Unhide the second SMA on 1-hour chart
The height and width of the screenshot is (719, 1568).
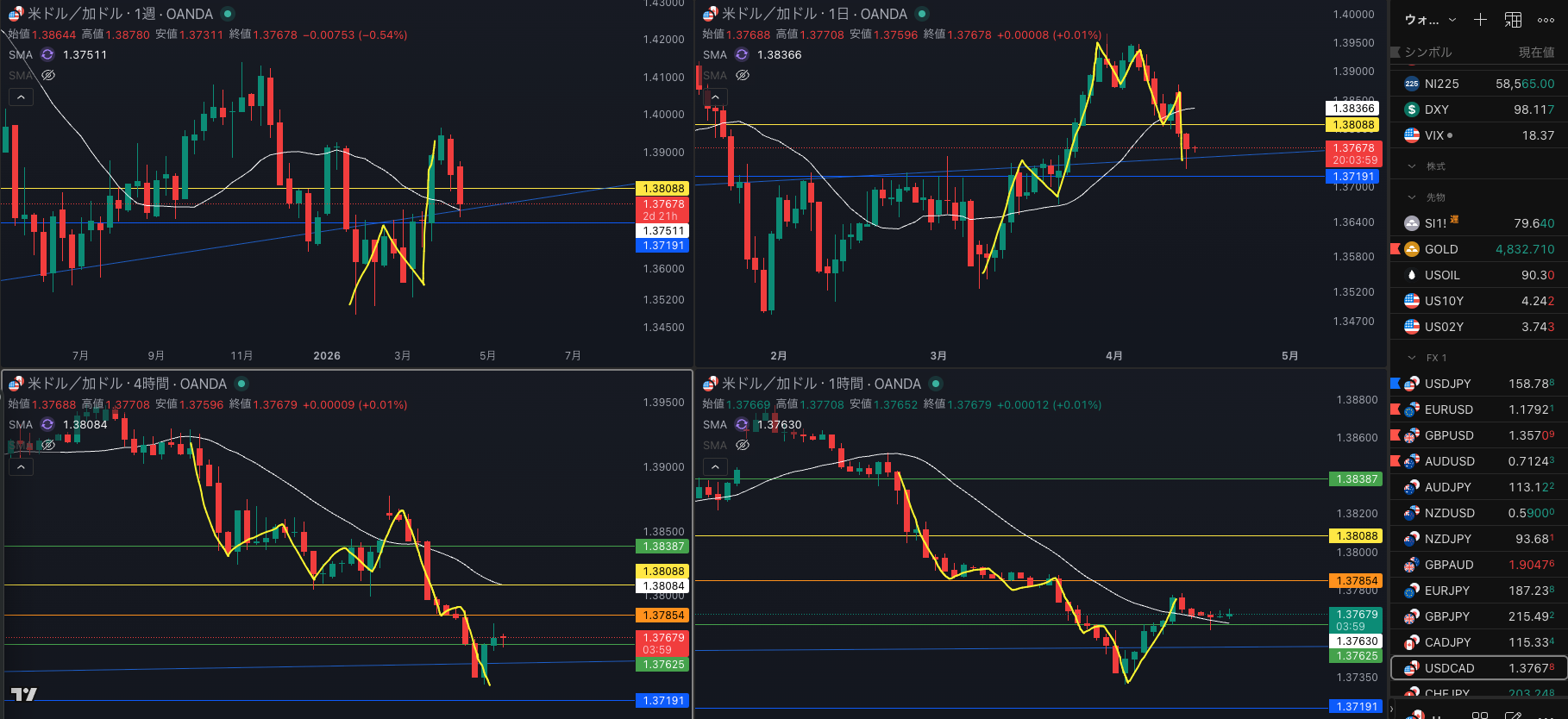(743, 445)
